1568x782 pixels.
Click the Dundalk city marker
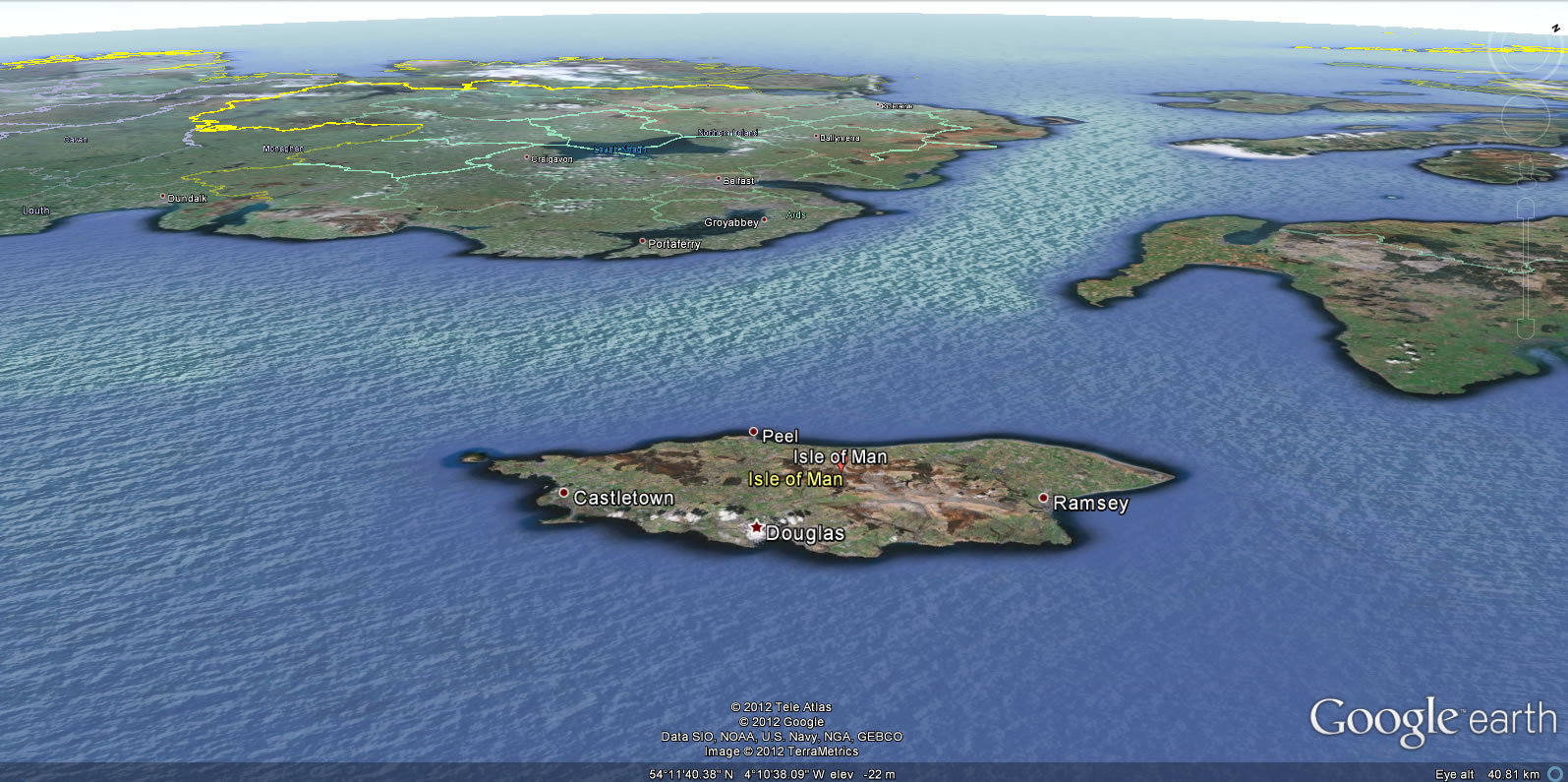click(x=163, y=197)
